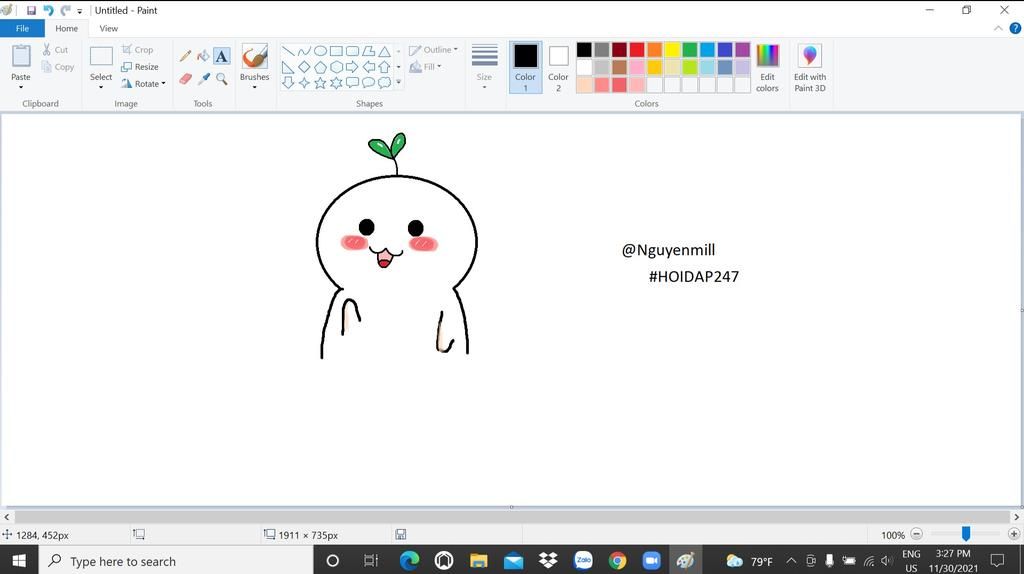Image resolution: width=1024 pixels, height=574 pixels.
Task: Choose the Oval shape
Action: tap(320, 51)
